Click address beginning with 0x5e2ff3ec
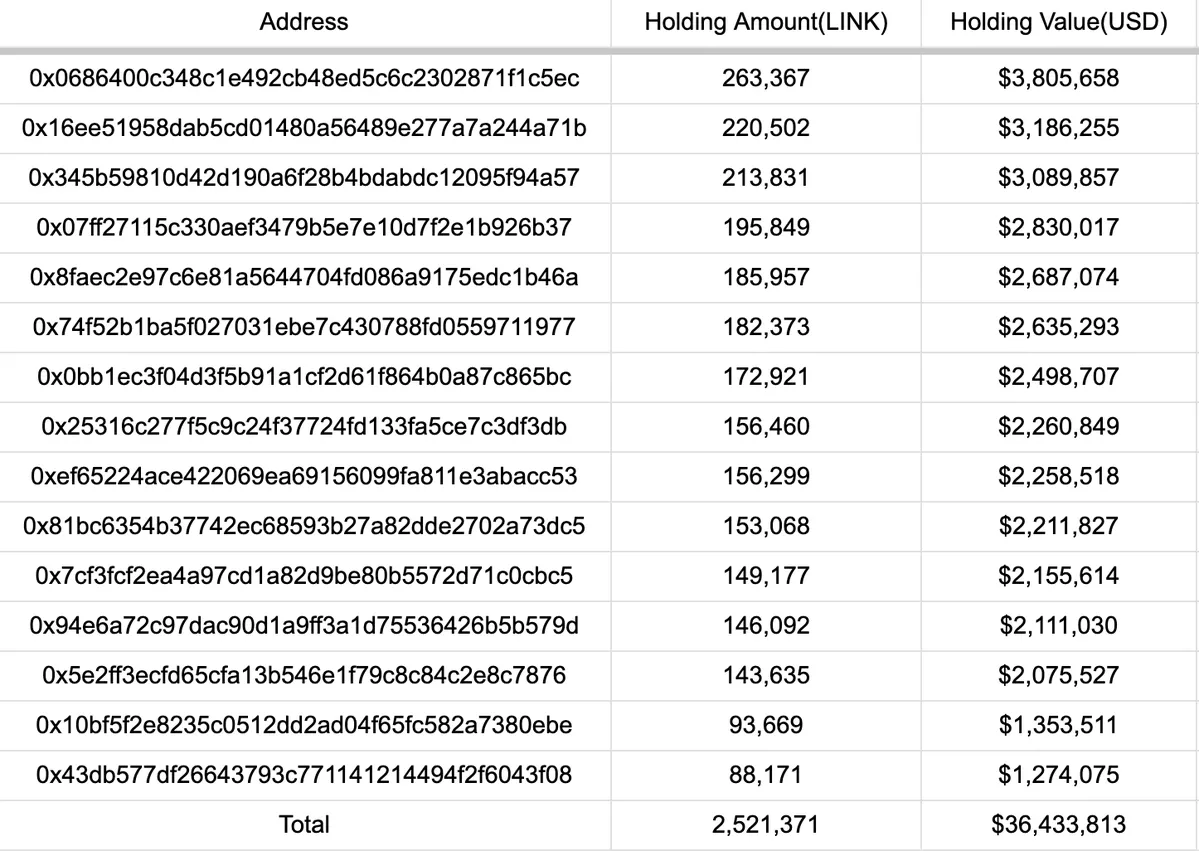Image resolution: width=1199 pixels, height=851 pixels. 304,675
